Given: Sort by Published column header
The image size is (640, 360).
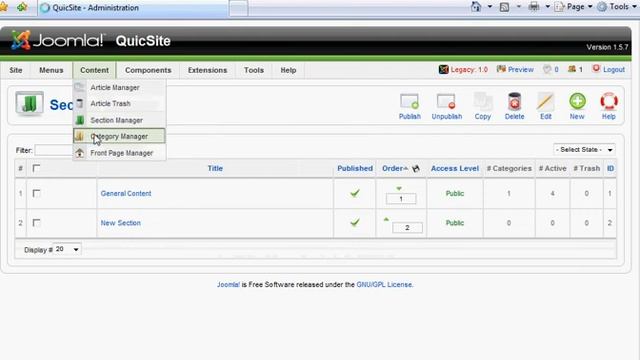Looking at the screenshot, I should click(355, 168).
